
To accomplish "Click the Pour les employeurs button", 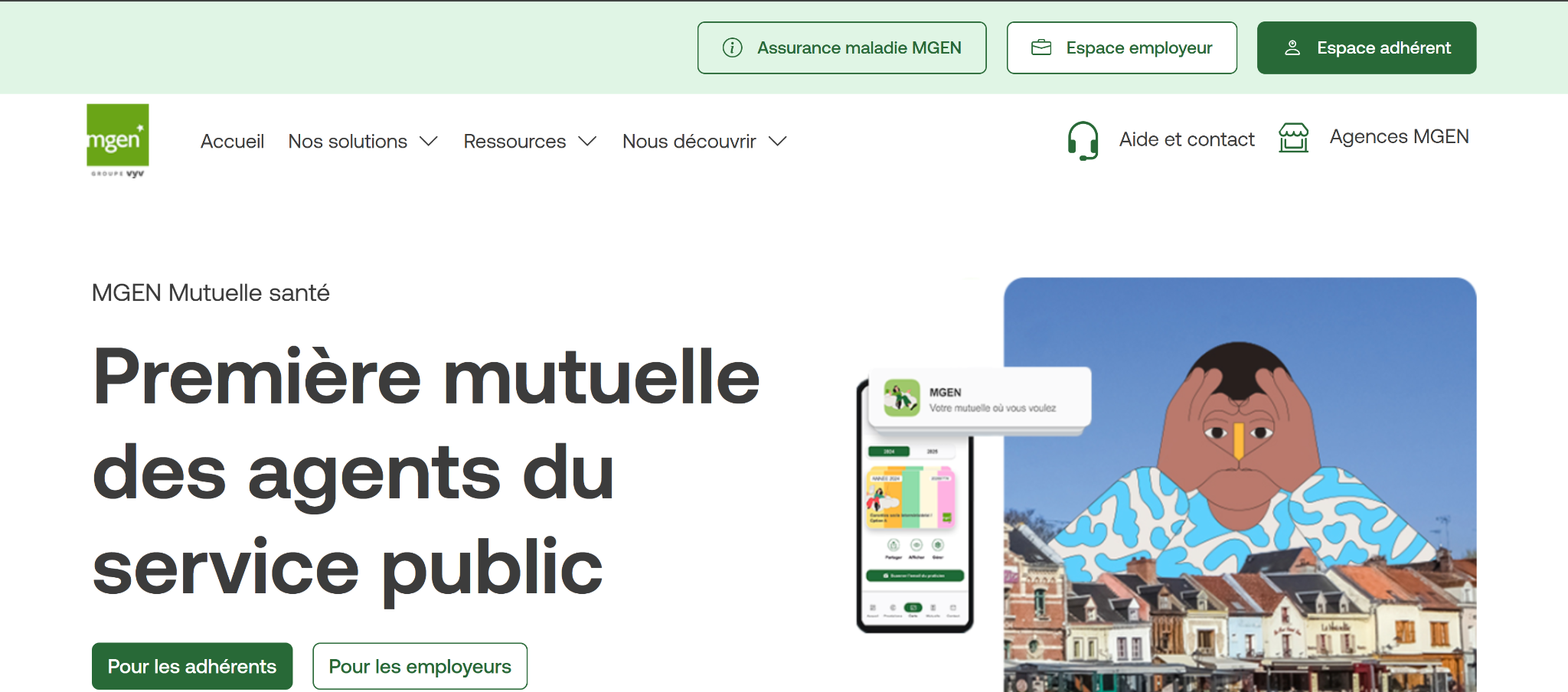I will pyautogui.click(x=420, y=666).
